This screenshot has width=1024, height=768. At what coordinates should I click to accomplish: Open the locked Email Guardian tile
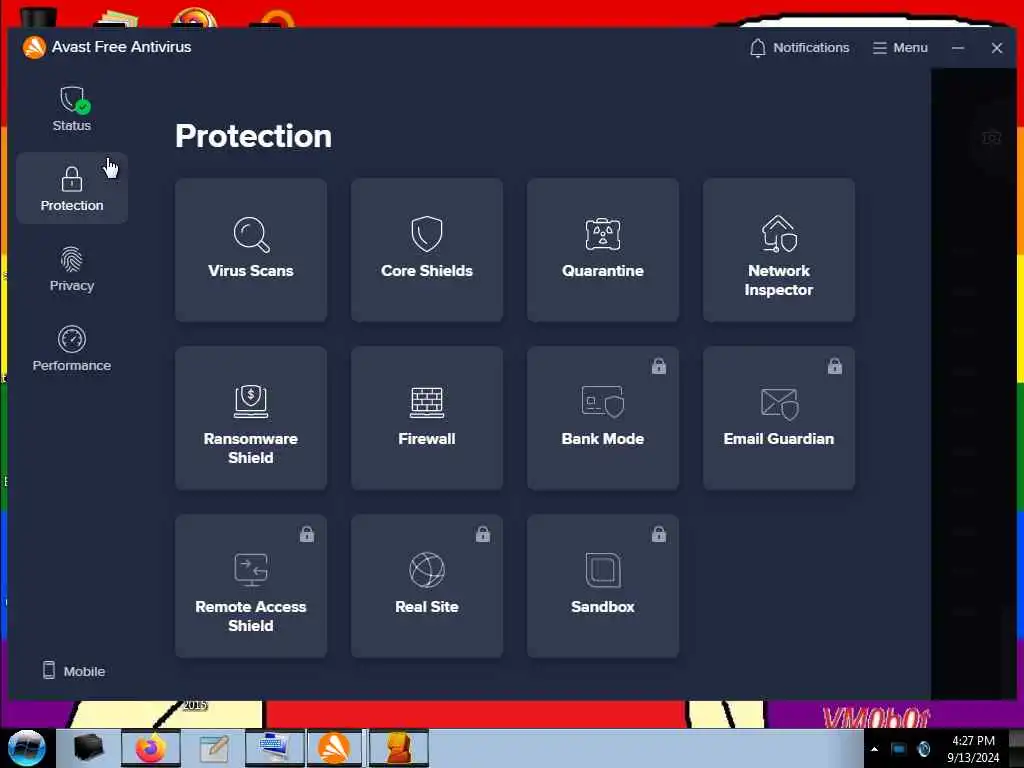[779, 418]
